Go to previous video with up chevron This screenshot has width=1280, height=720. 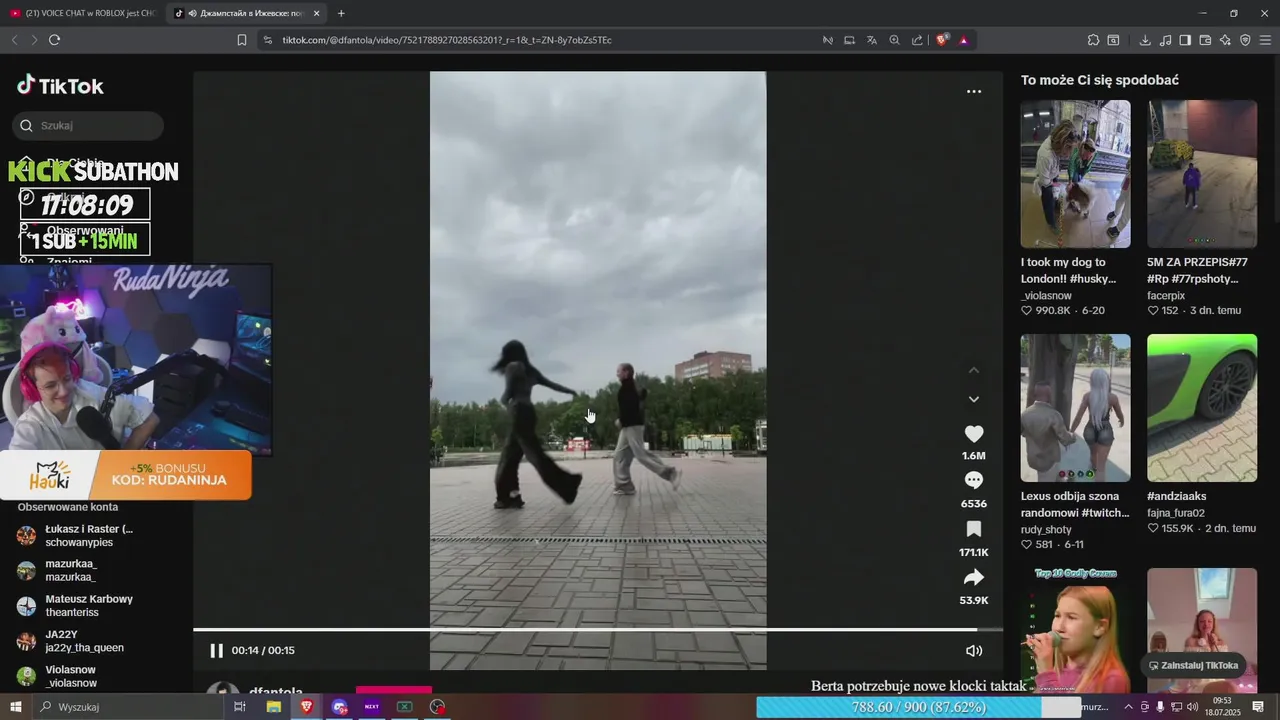[973, 370]
